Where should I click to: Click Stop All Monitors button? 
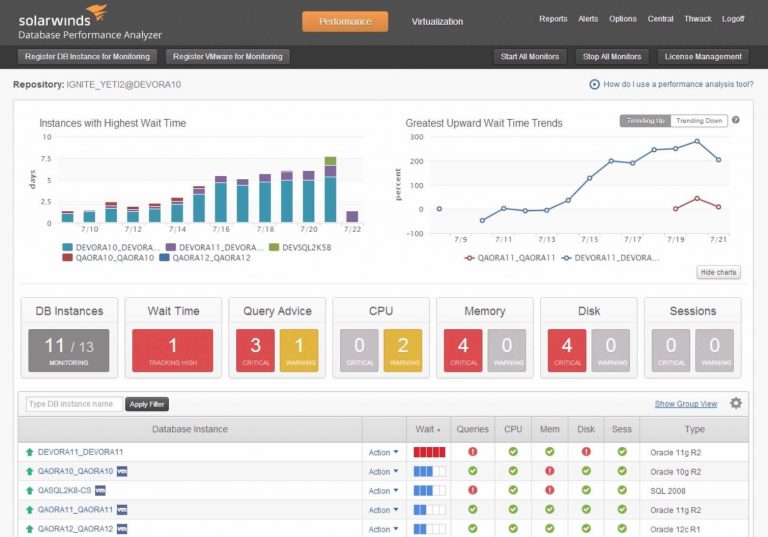coord(612,56)
